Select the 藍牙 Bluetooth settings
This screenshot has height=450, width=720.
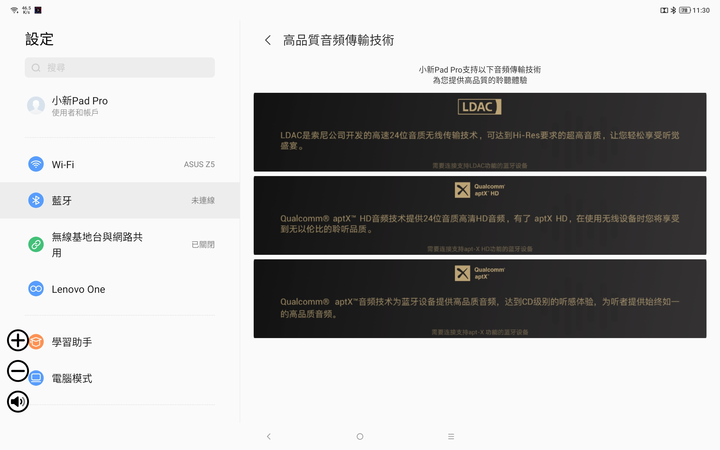120,200
